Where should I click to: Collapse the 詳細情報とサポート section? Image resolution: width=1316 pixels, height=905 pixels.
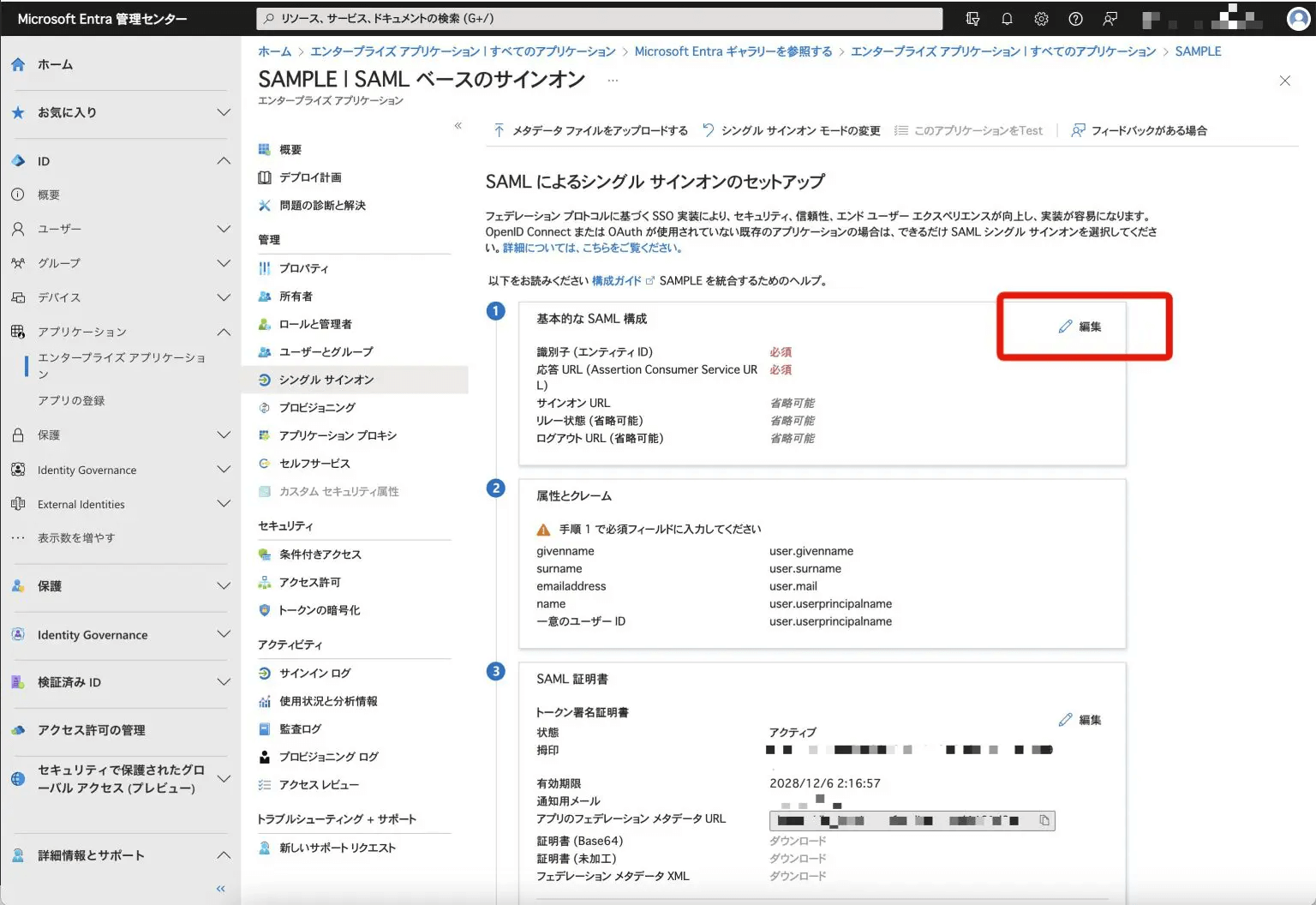pos(224,855)
